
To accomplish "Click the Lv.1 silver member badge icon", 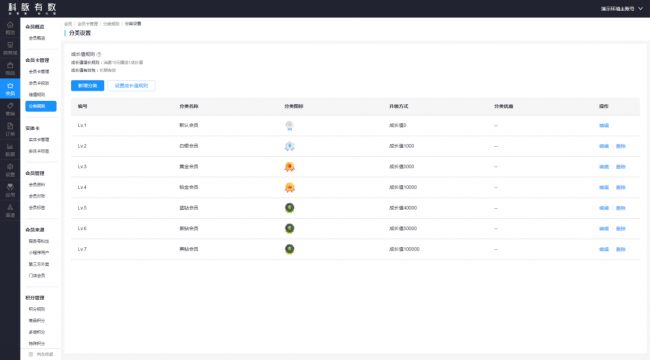I will [x=289, y=125].
